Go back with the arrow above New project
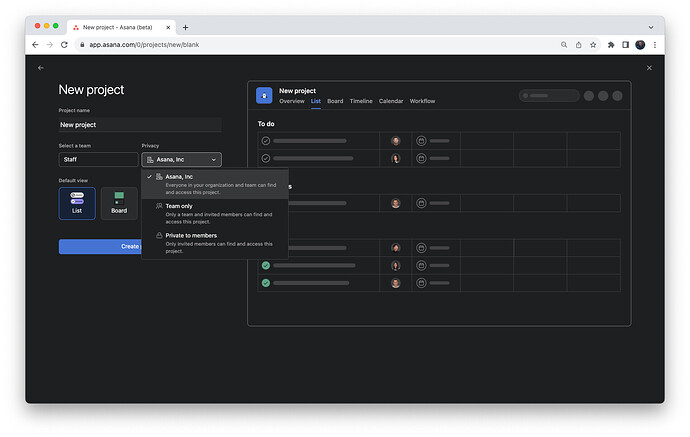 pyautogui.click(x=40, y=68)
